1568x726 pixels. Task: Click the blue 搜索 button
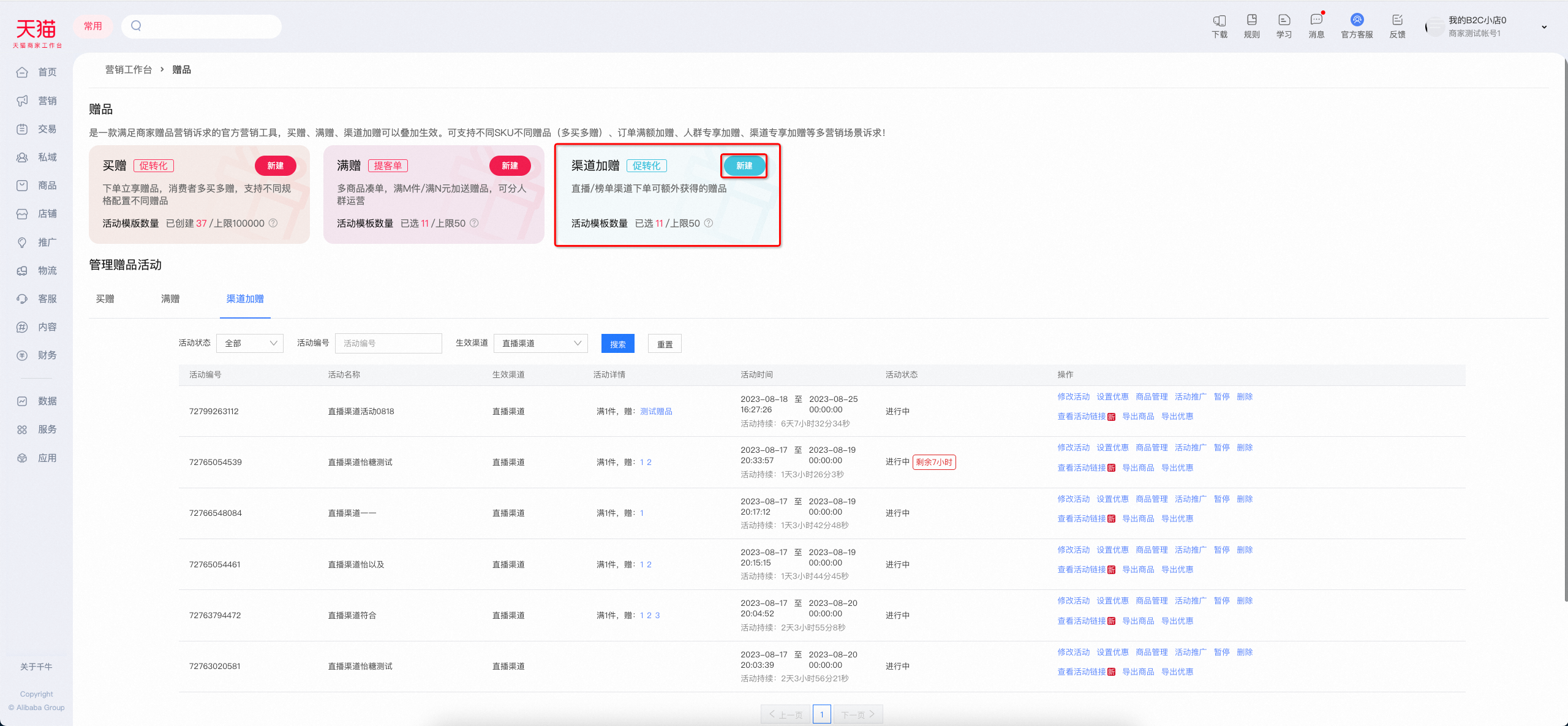point(618,344)
